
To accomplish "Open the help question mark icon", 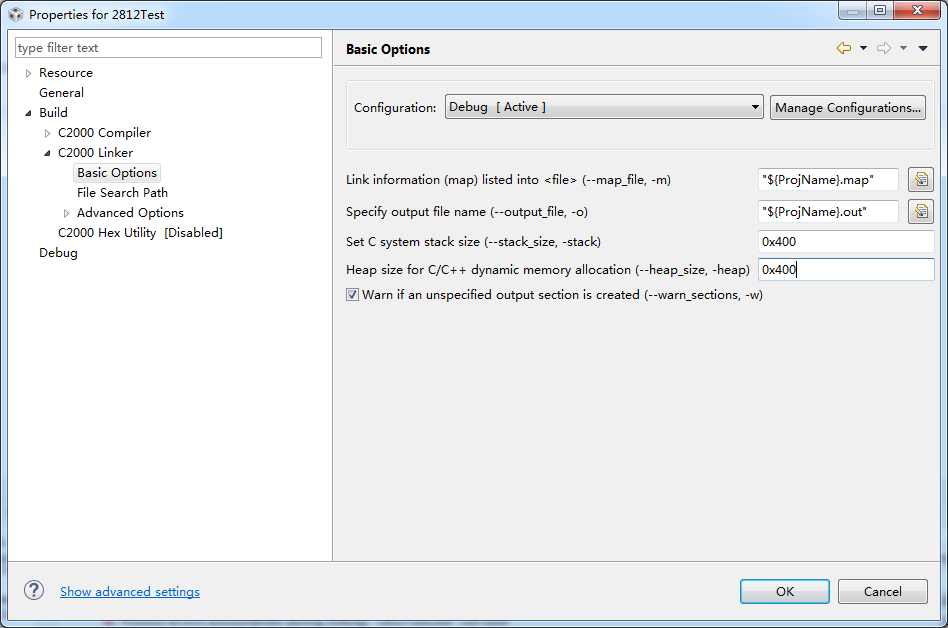I will (x=34, y=591).
